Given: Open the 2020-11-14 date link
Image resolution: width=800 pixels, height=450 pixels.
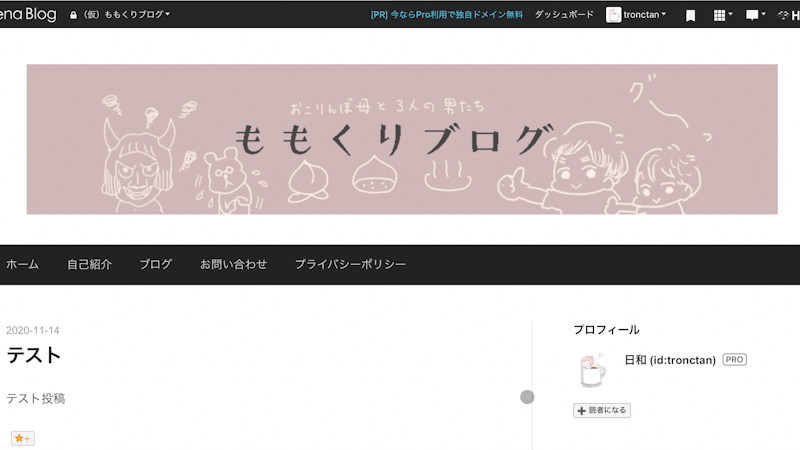Looking at the screenshot, I should pos(33,331).
